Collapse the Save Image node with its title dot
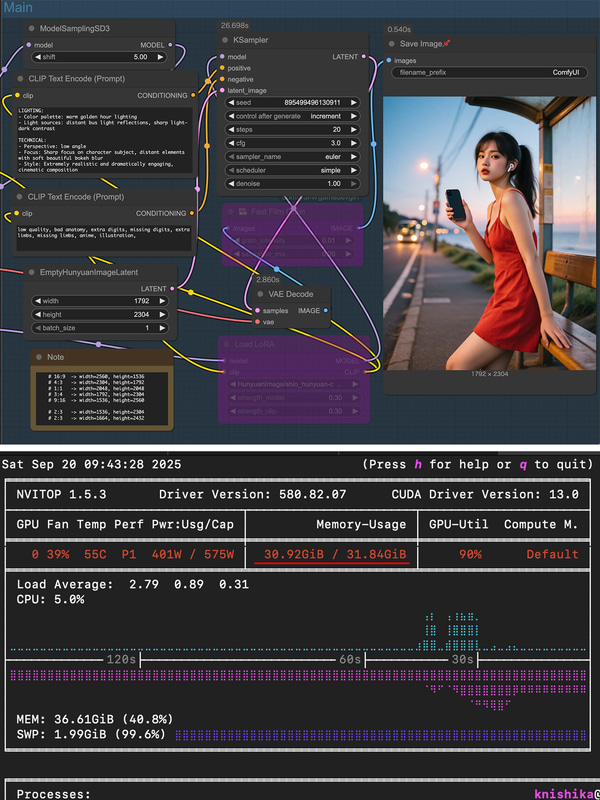This screenshot has width=600, height=800. click(391, 44)
